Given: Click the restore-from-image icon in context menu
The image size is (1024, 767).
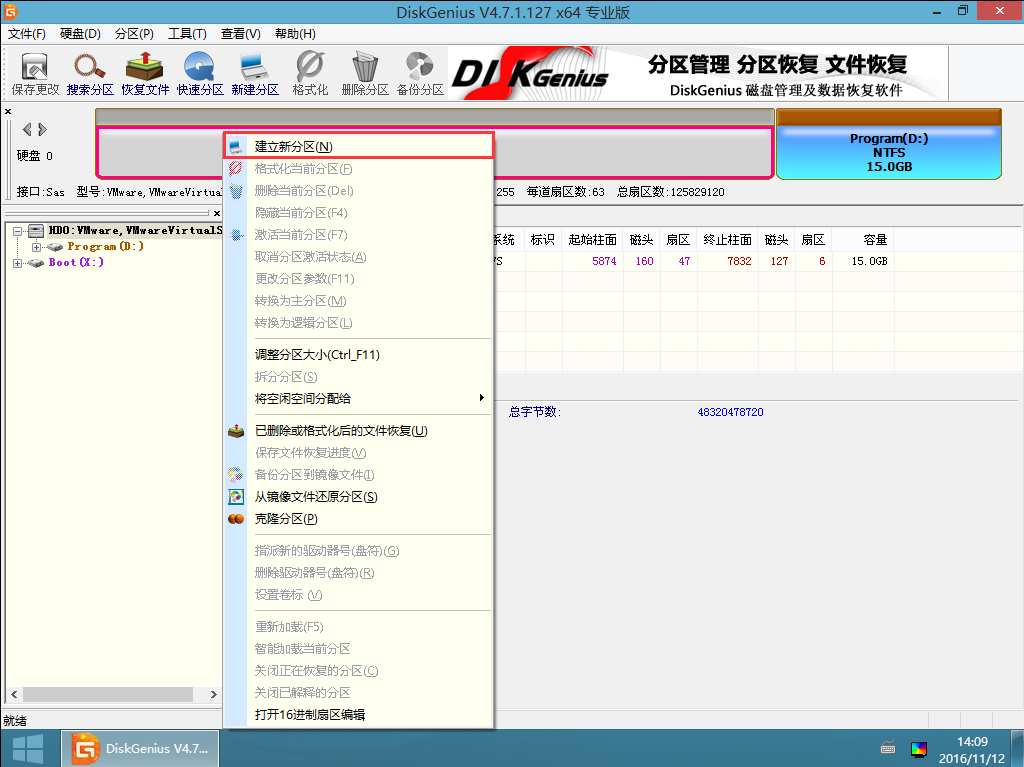Looking at the screenshot, I should [x=236, y=497].
